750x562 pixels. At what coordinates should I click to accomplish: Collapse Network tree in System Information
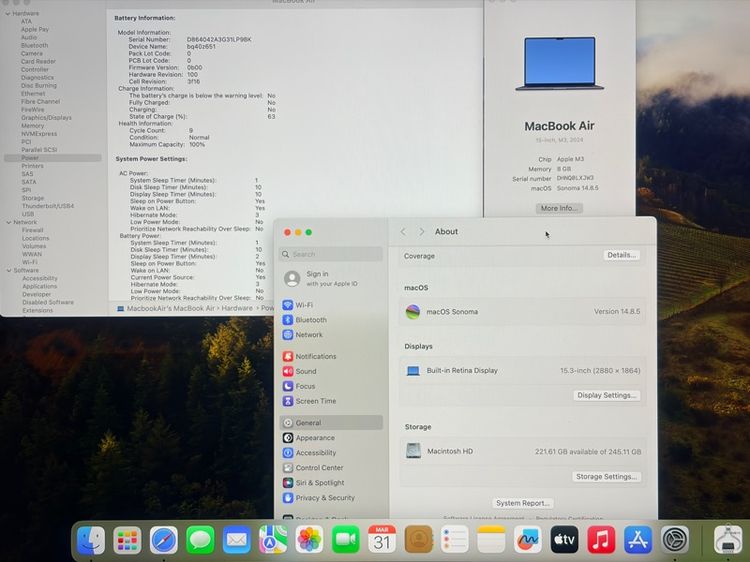(x=9, y=222)
